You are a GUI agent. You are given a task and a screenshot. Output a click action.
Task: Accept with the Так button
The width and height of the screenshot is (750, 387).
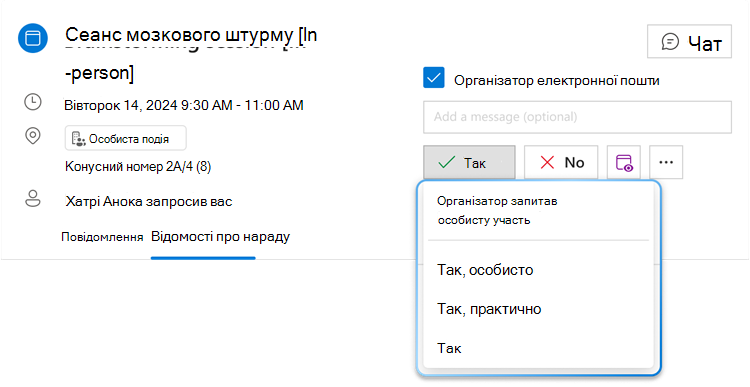tap(469, 163)
